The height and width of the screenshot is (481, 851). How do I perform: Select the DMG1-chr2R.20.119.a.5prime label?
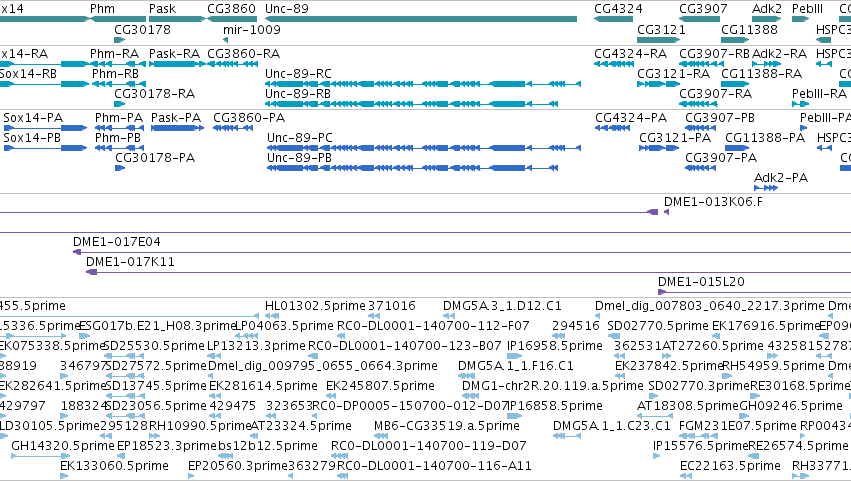click(552, 386)
